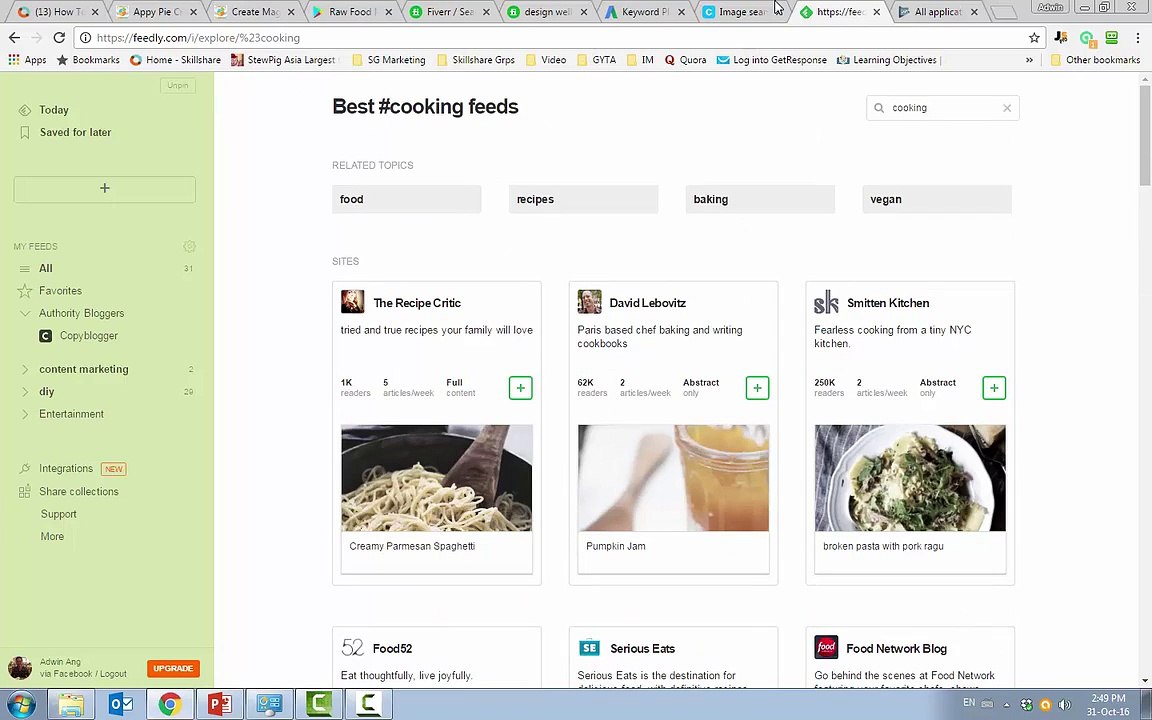Follow David Lebovitz with plus button
This screenshot has width=1152, height=720.
757,388
